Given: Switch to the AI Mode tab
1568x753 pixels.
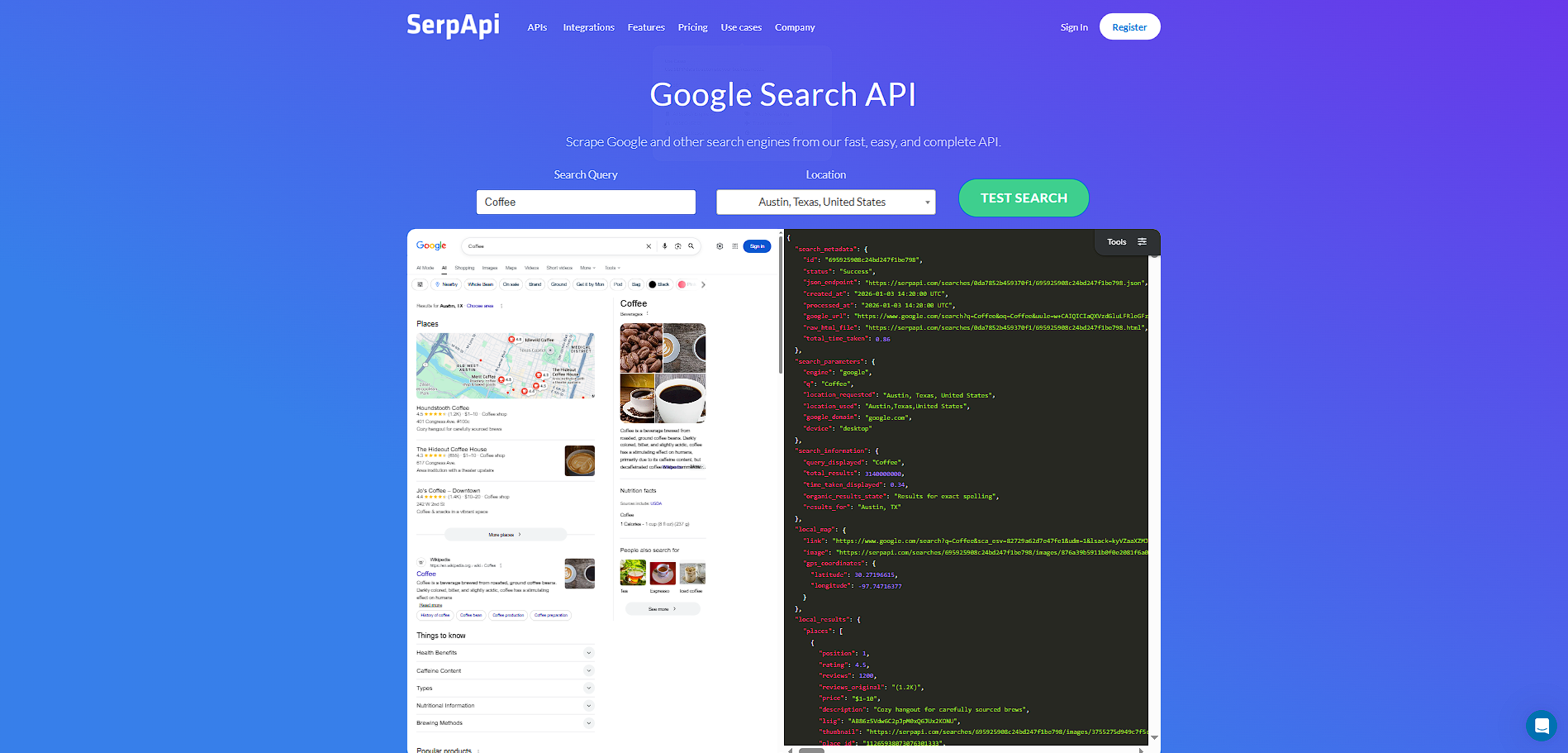Looking at the screenshot, I should pos(425,268).
